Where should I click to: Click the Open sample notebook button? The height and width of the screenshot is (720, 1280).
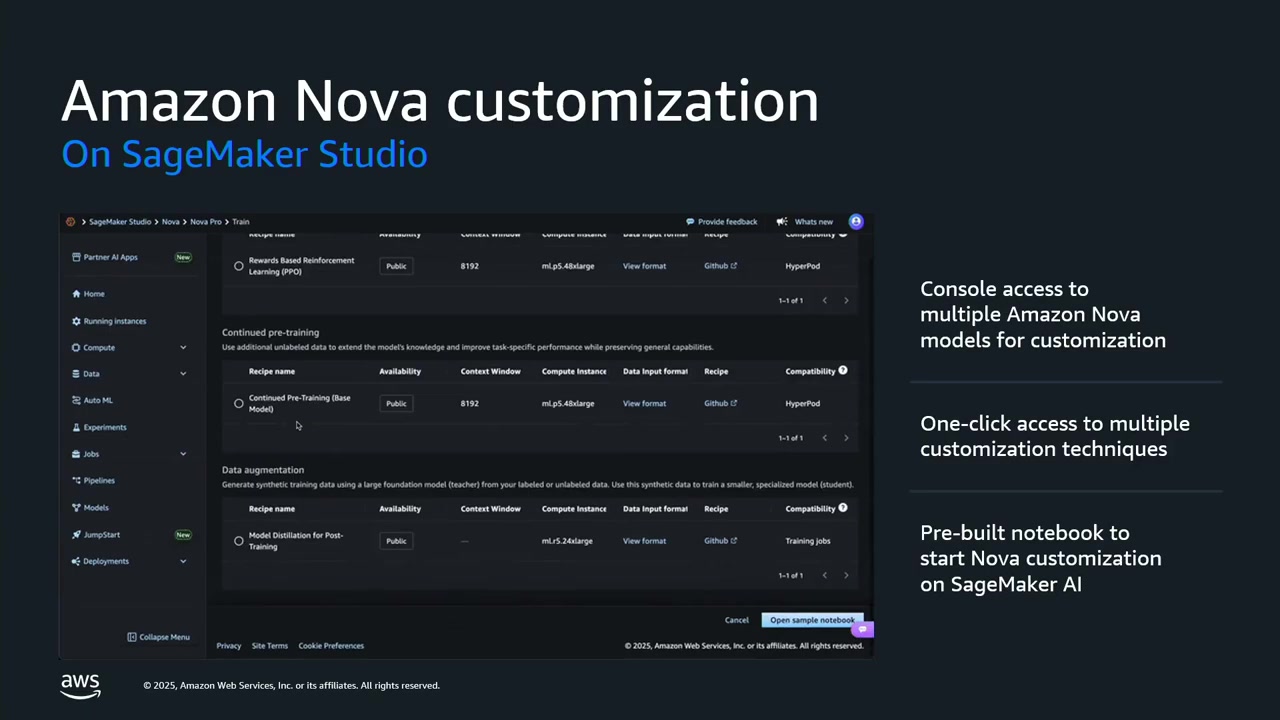point(812,620)
